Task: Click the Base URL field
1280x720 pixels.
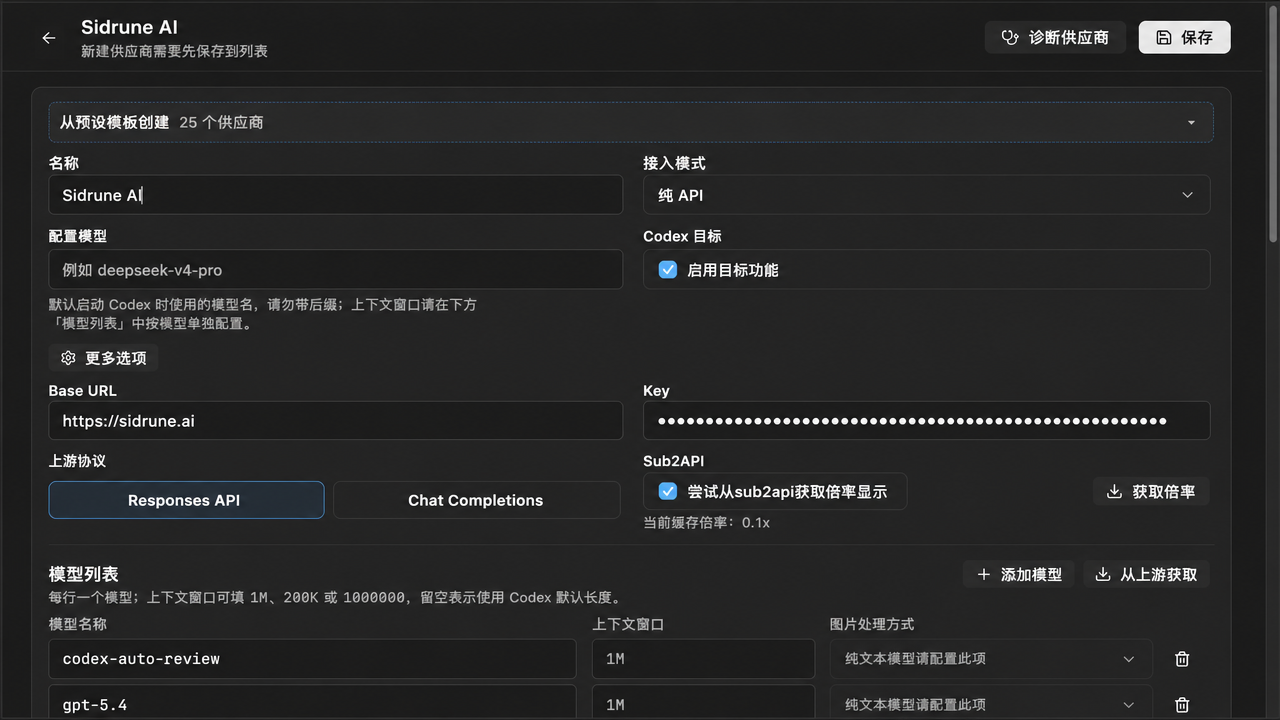Action: coord(336,421)
